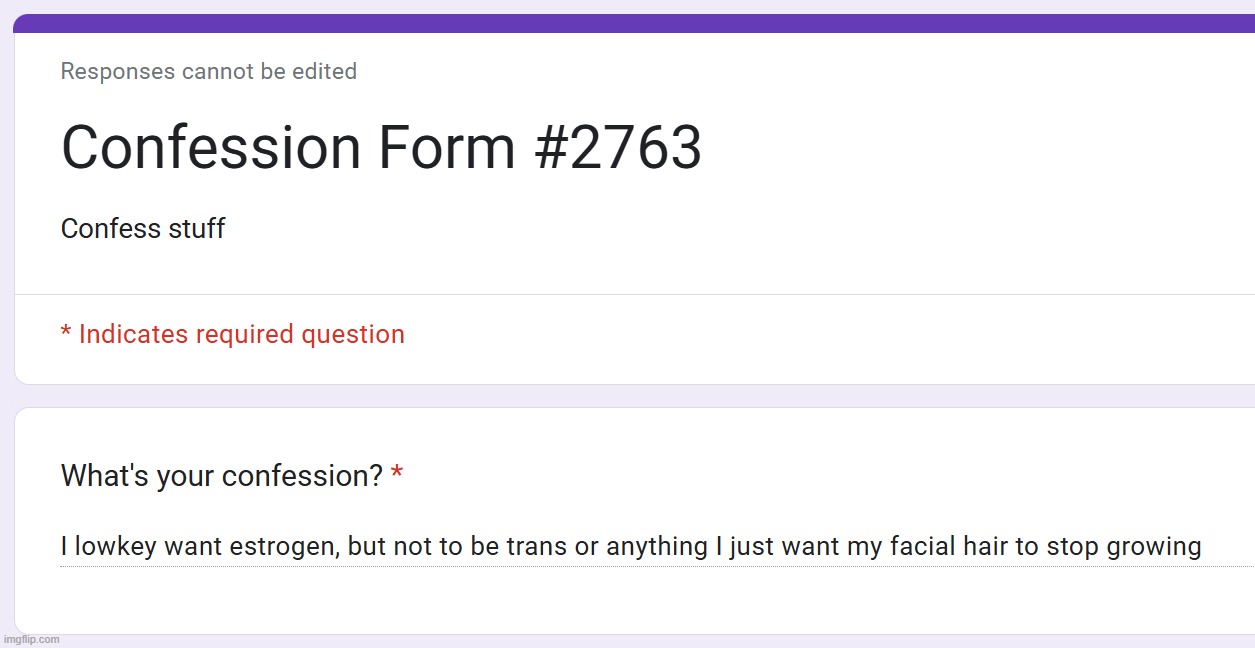Click the 'Indicates required question' red text
Viewport: 1255px width, 648px height.
pos(242,335)
